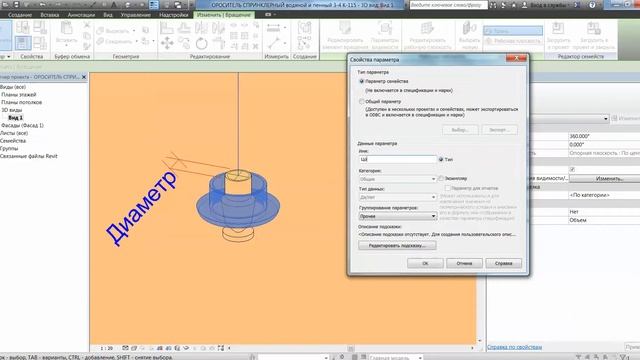
Task: Select the Offset tool in the ribbon
Action: tap(184, 28)
